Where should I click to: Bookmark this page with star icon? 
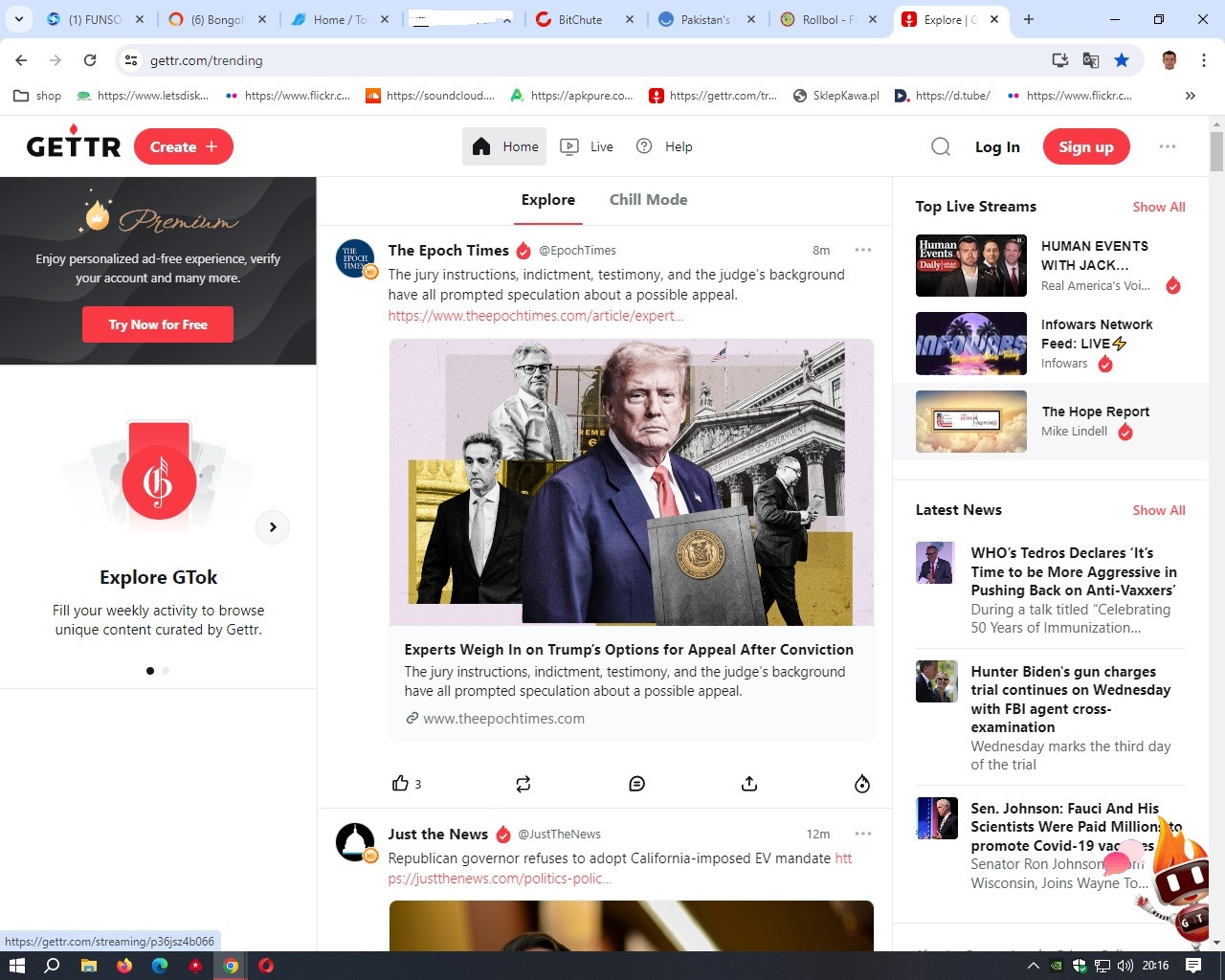tap(1122, 60)
